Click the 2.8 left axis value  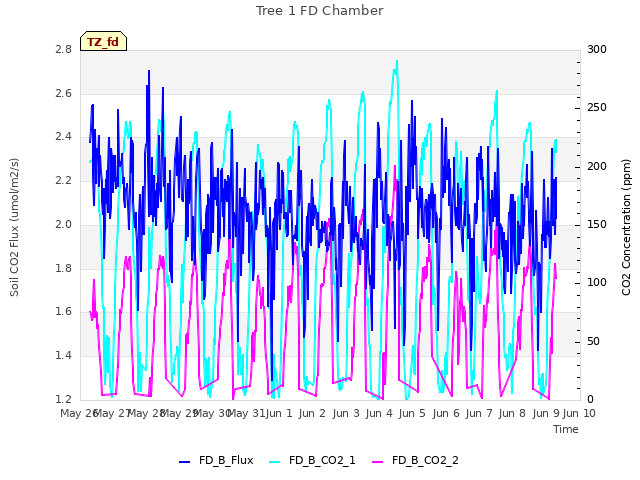[x=63, y=49]
